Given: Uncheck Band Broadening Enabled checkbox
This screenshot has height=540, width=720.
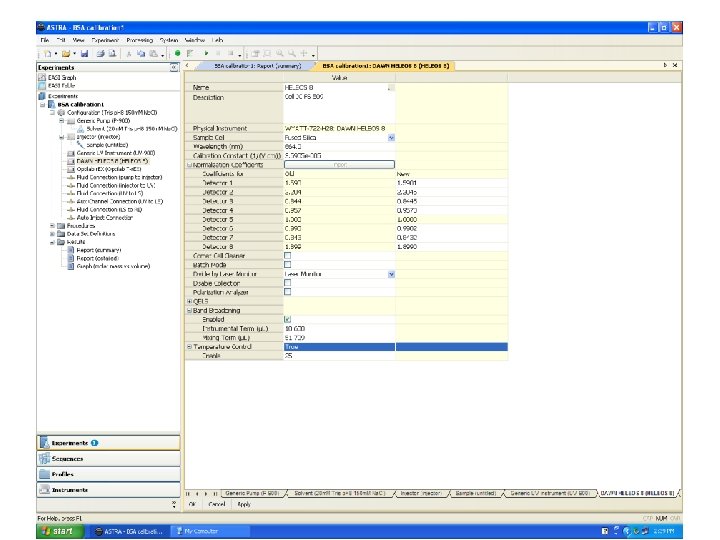Looking at the screenshot, I should pyautogui.click(x=288, y=319).
